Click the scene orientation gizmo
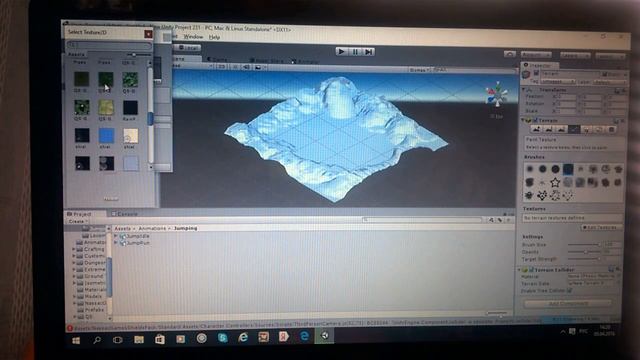This screenshot has width=640, height=360. (x=497, y=95)
